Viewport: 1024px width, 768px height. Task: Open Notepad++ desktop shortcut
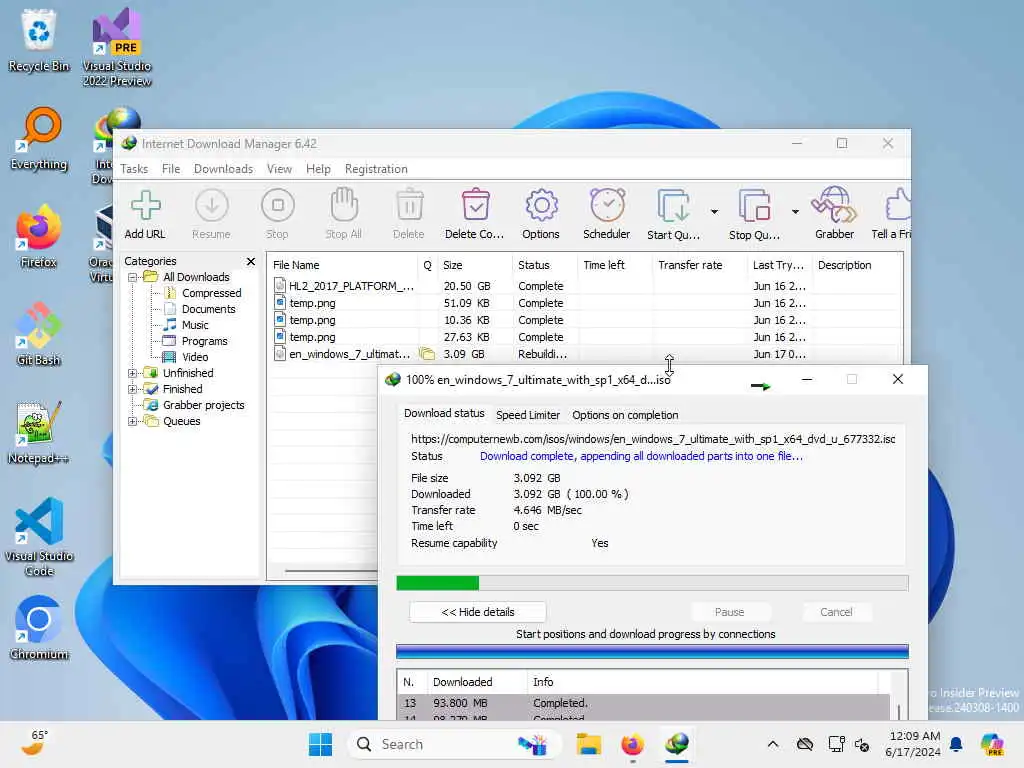click(39, 432)
